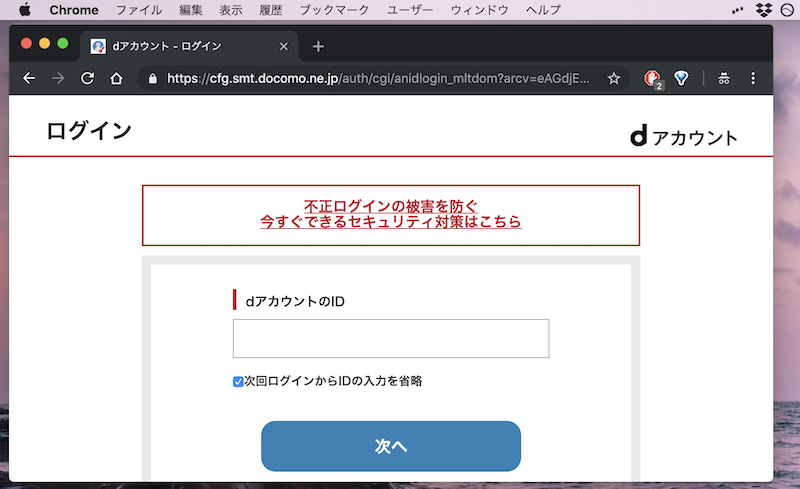Bookmark this page with the star icon

click(614, 78)
